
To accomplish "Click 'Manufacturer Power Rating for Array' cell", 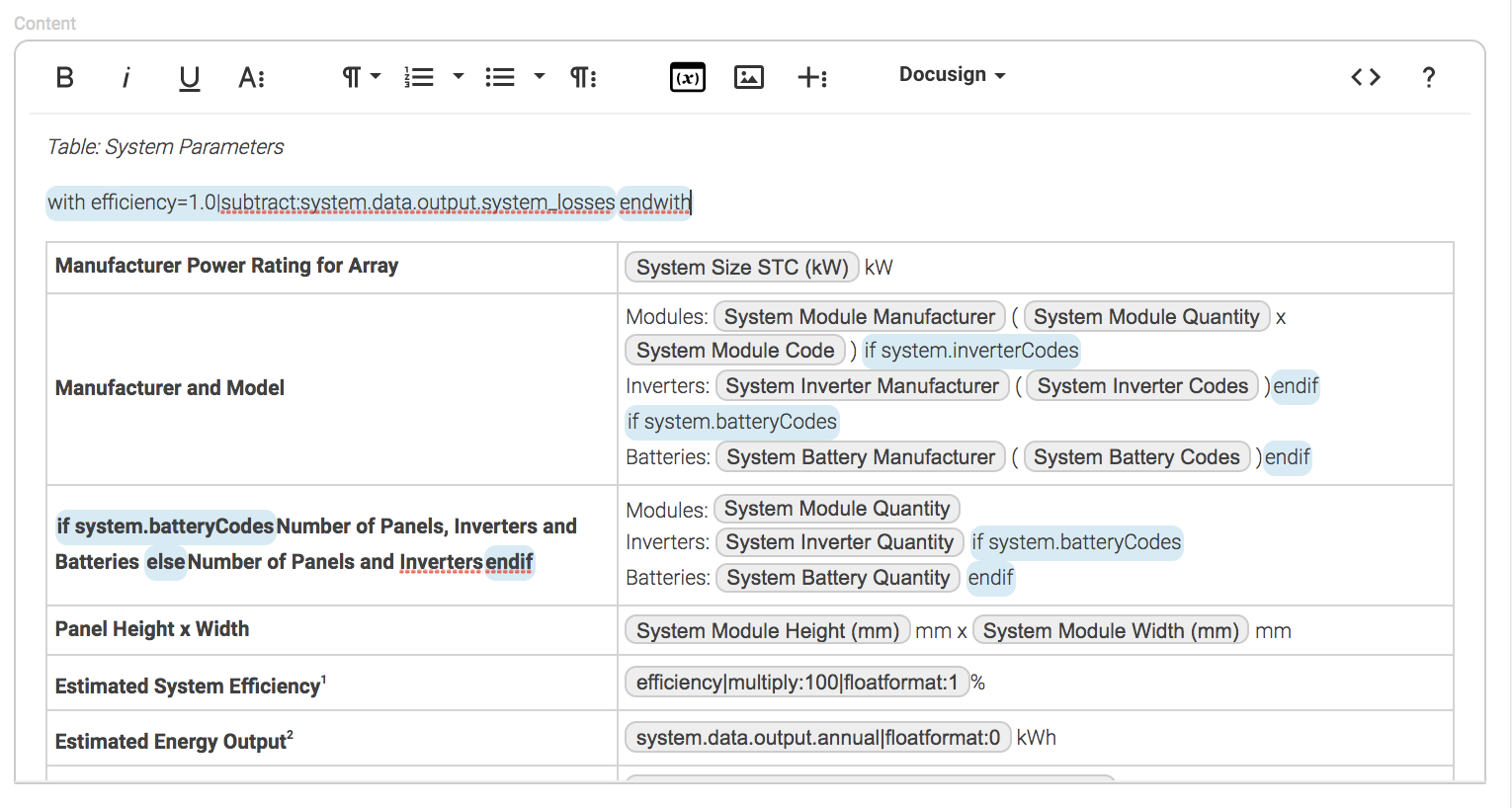I will [x=331, y=268].
